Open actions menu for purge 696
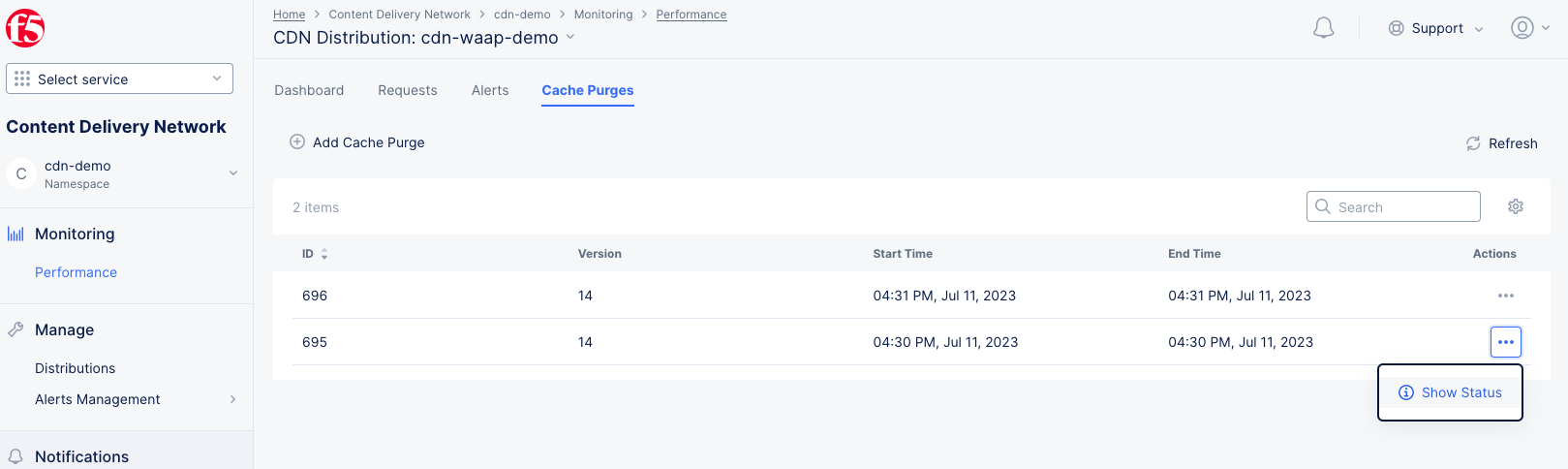The image size is (1568, 469). 1505,296
